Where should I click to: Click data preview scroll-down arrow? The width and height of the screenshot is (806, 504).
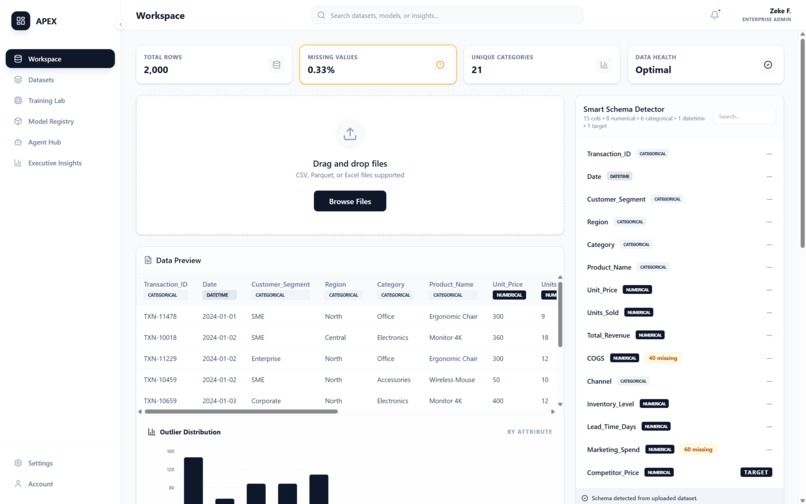tap(560, 404)
